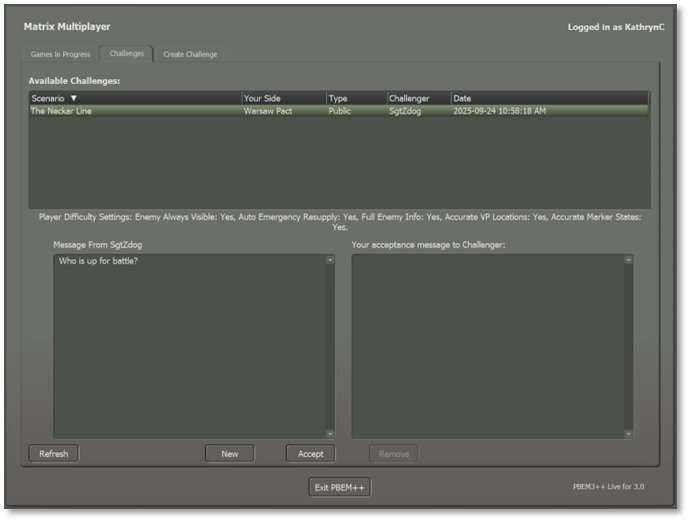Switch to the Games in Progress tab
689x521 pixels.
(61, 54)
